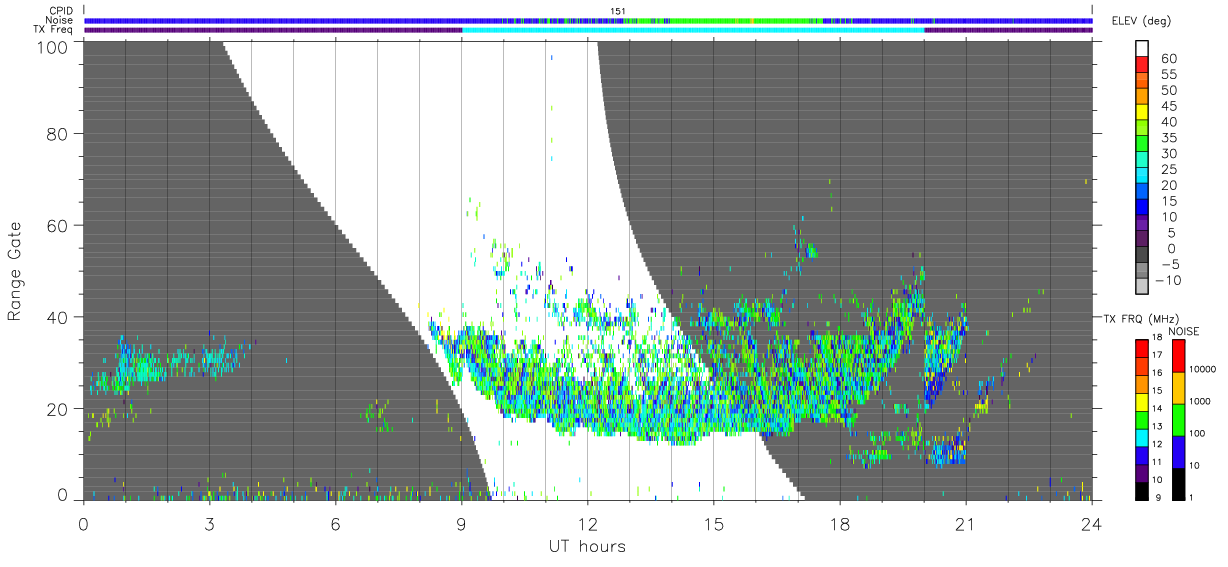Click the x-axis tick label '24'
Viewport: 1228px width, 567px height.
[1091, 523]
